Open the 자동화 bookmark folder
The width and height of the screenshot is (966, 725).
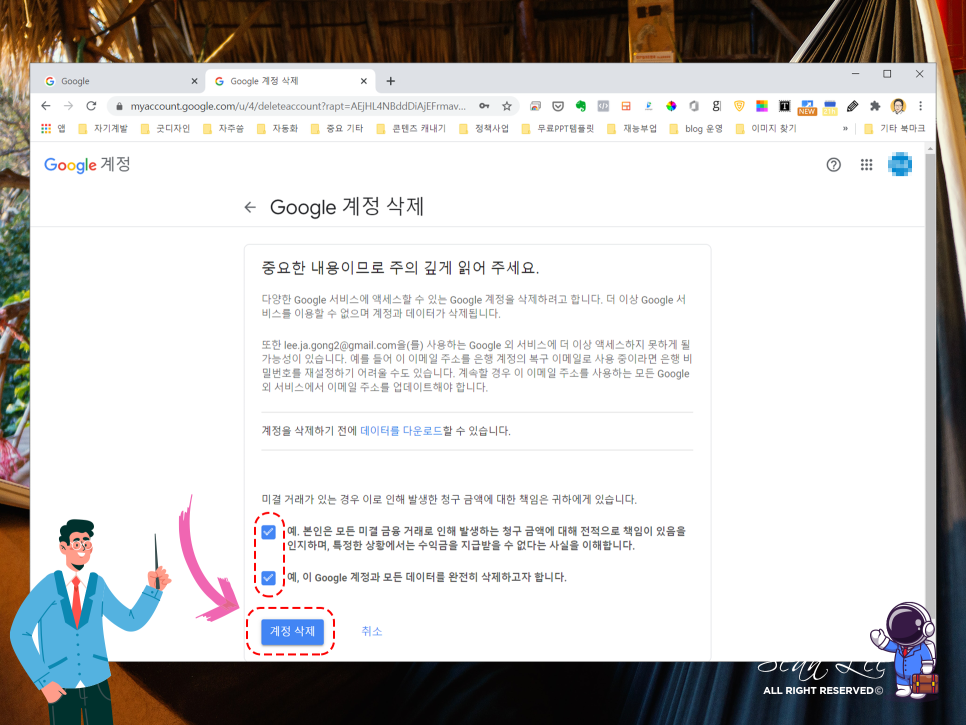click(x=277, y=128)
